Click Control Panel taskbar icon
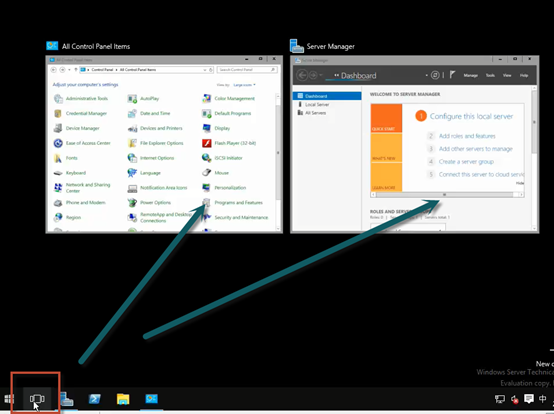Viewport: 554px width, 414px height. tap(152, 399)
